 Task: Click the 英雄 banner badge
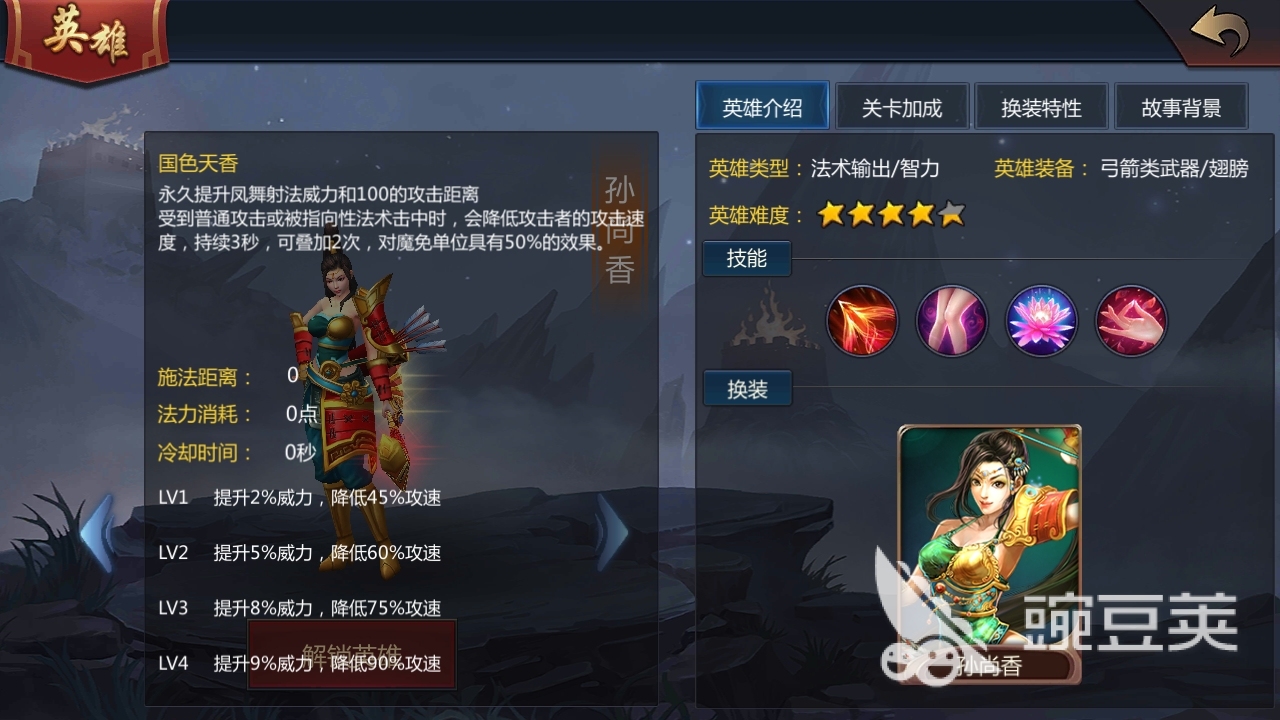click(x=86, y=38)
